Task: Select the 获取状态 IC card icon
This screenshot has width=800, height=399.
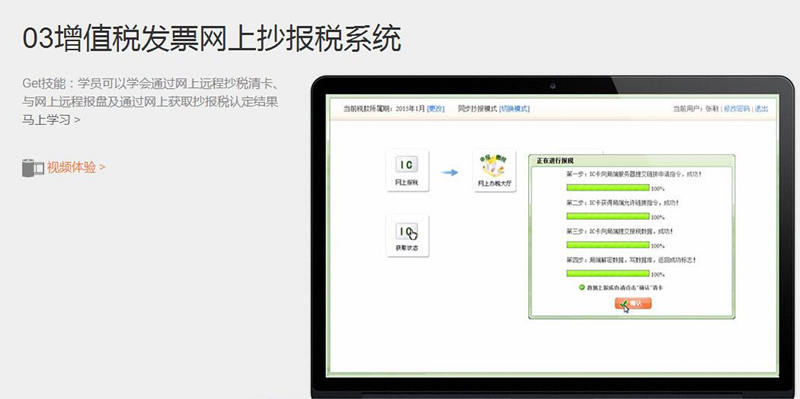Action: click(x=407, y=236)
